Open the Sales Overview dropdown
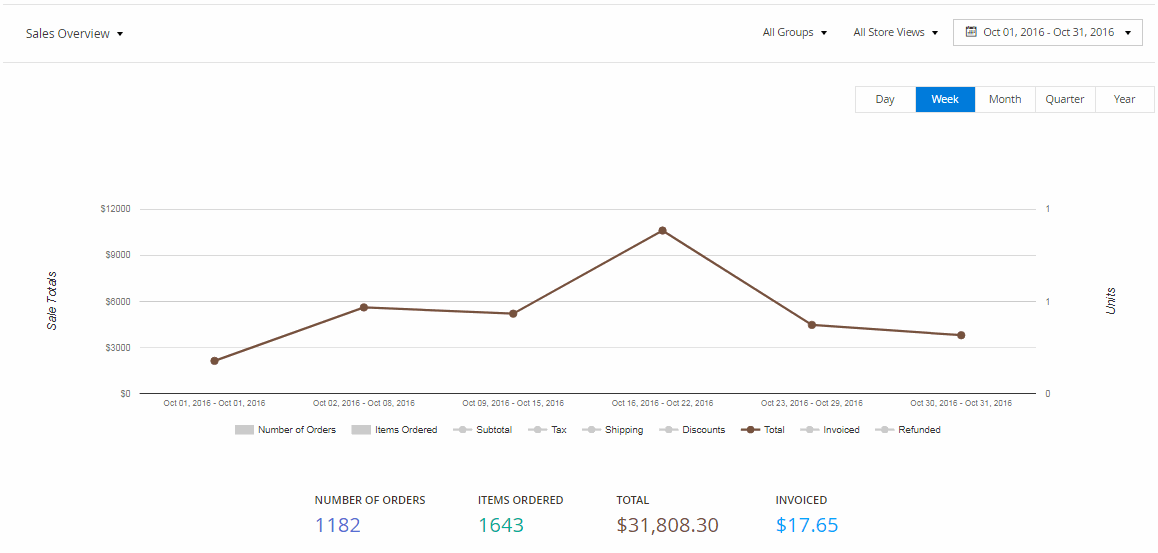 tap(74, 33)
